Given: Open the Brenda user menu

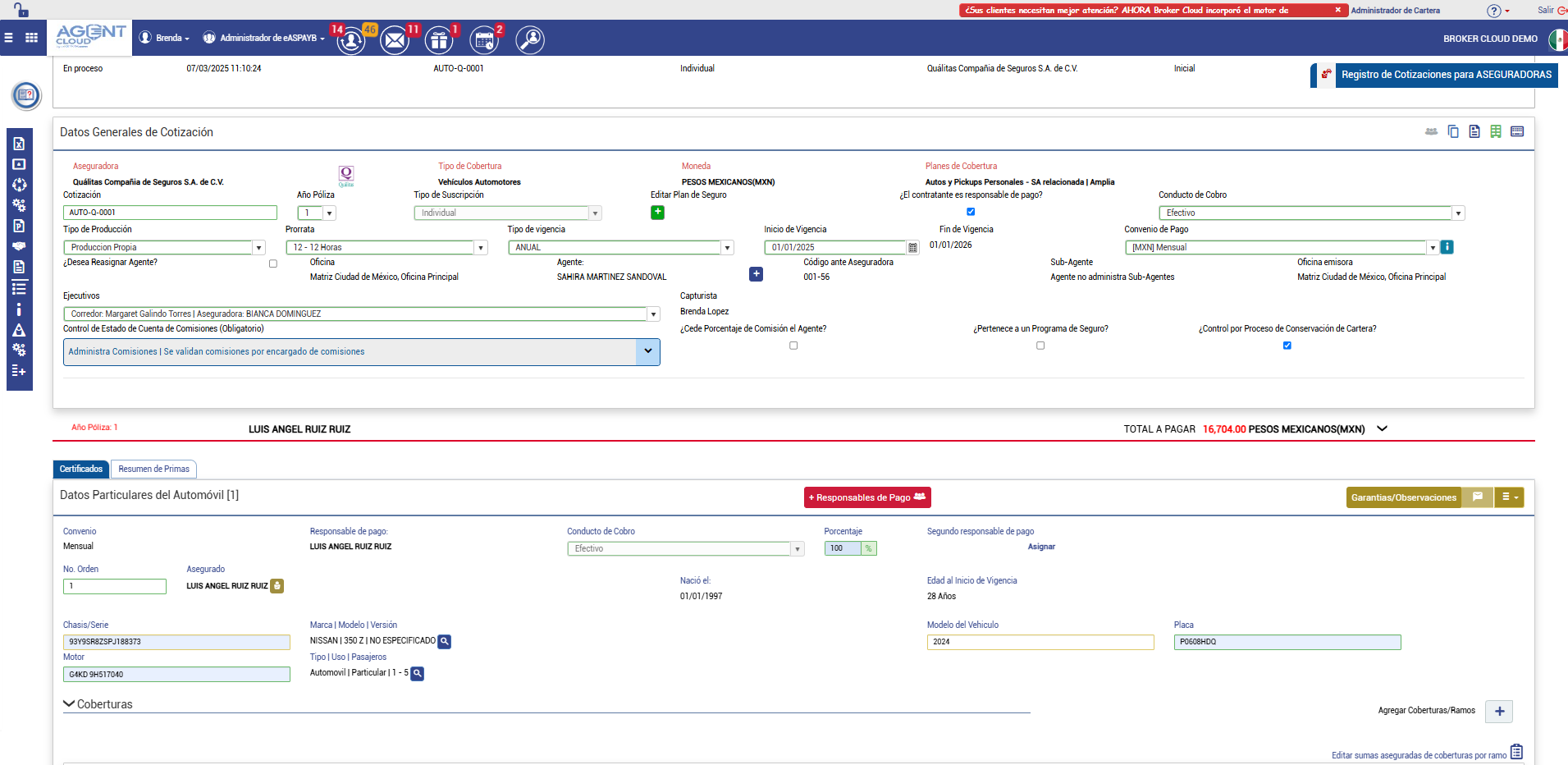Looking at the screenshot, I should [x=164, y=38].
